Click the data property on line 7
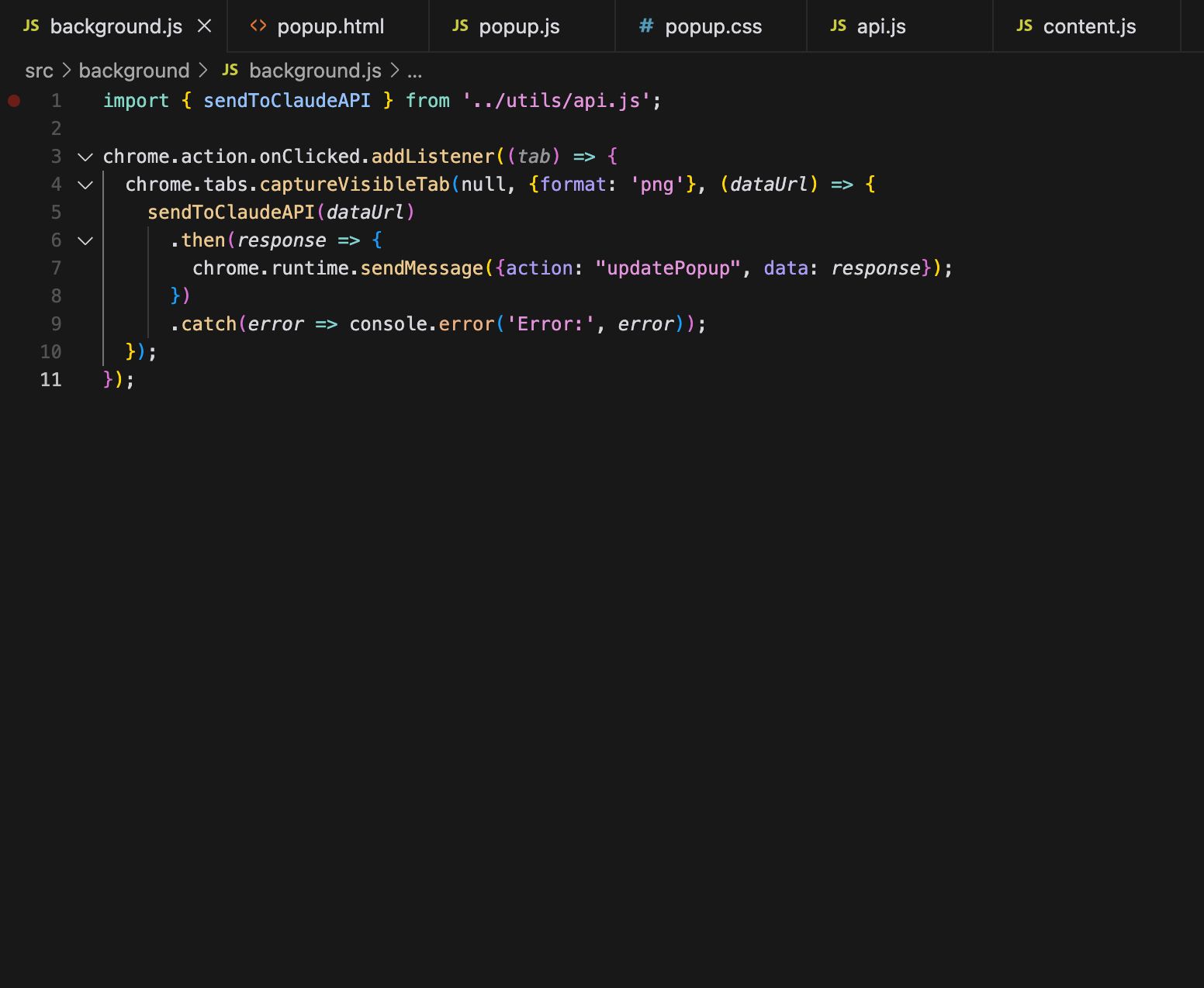 click(785, 268)
